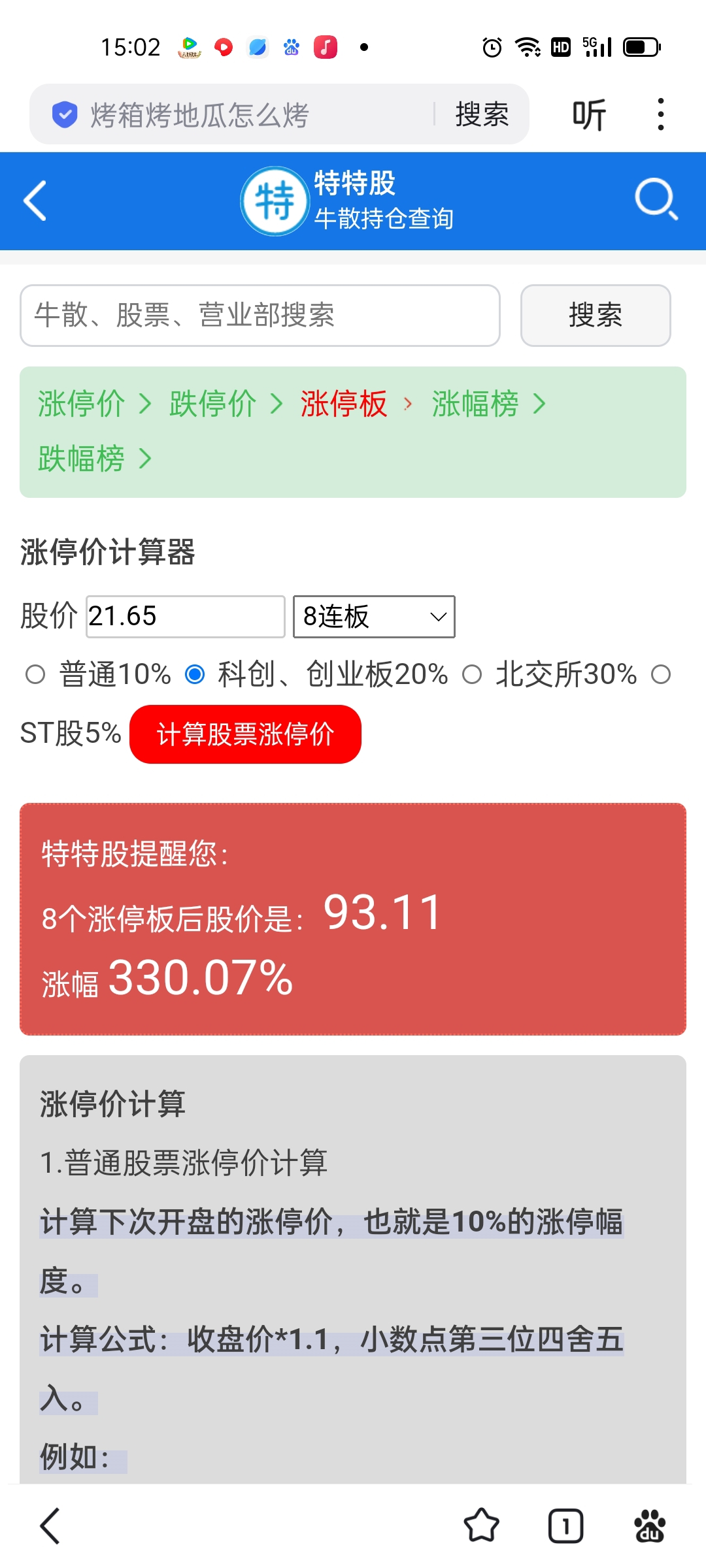Tap the blue back arrow in header
Screen dimensions: 706x1568
(x=35, y=201)
